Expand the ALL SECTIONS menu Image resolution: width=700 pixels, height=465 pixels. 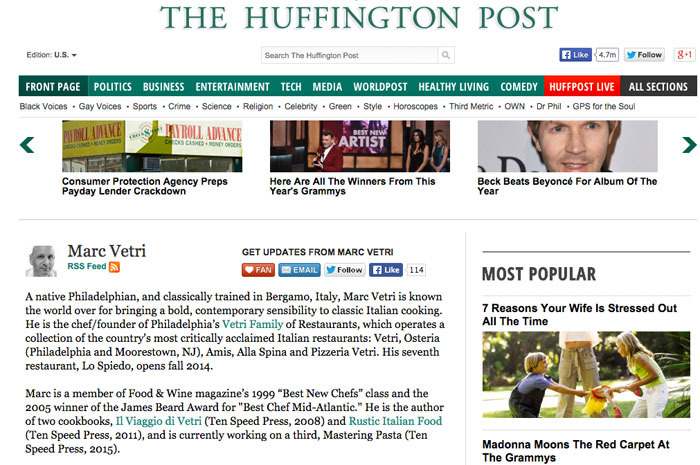pos(657,87)
